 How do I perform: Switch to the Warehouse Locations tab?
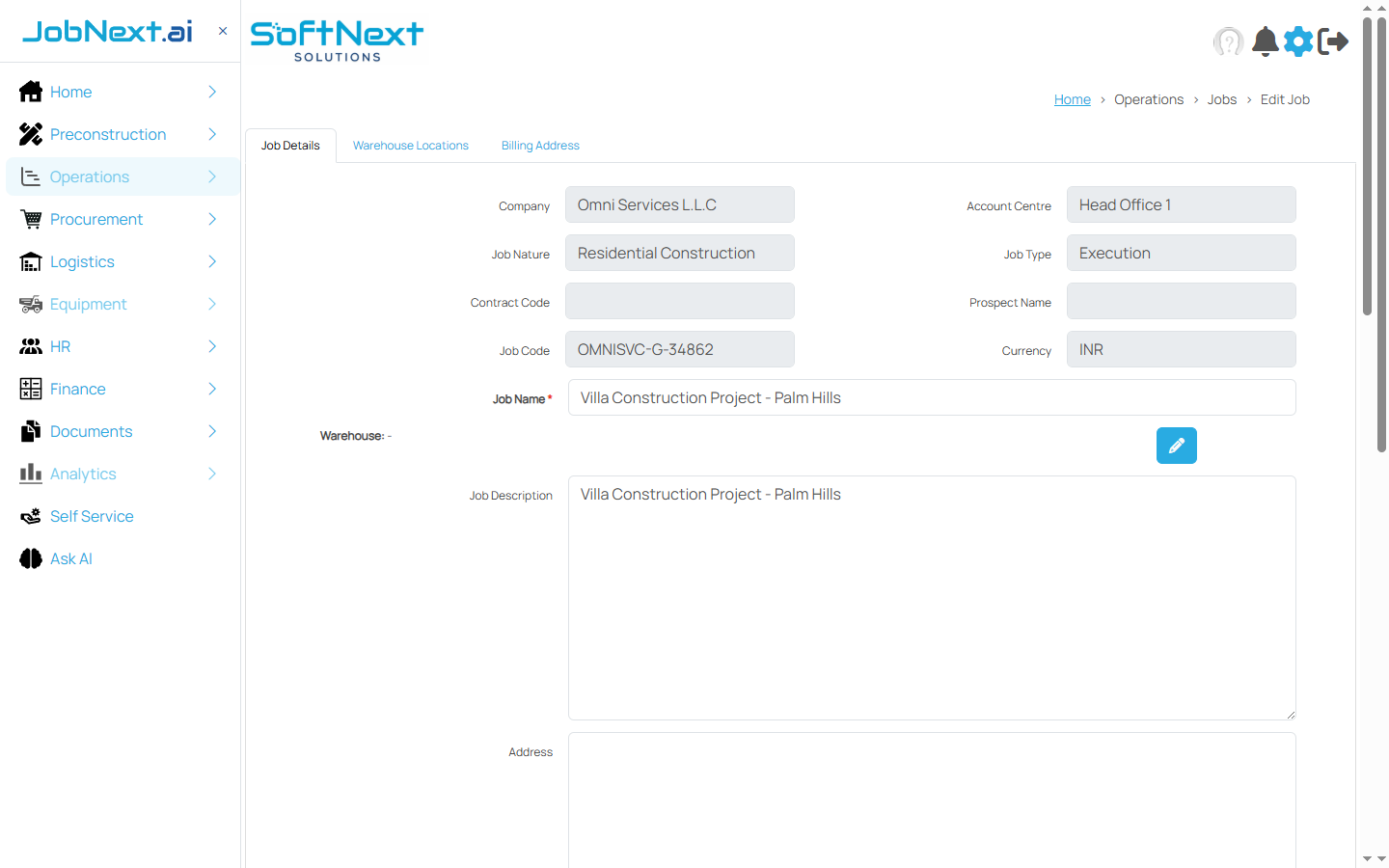coord(410,145)
